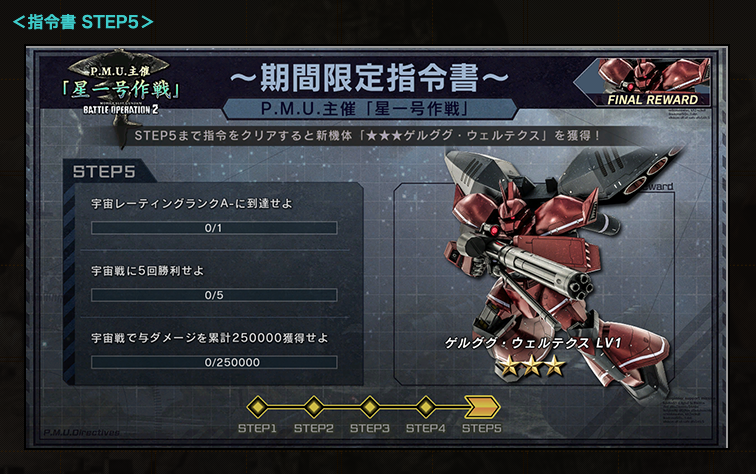Select the STEP4 diamond icon
Screen dimensions: 756x474
tap(426, 407)
